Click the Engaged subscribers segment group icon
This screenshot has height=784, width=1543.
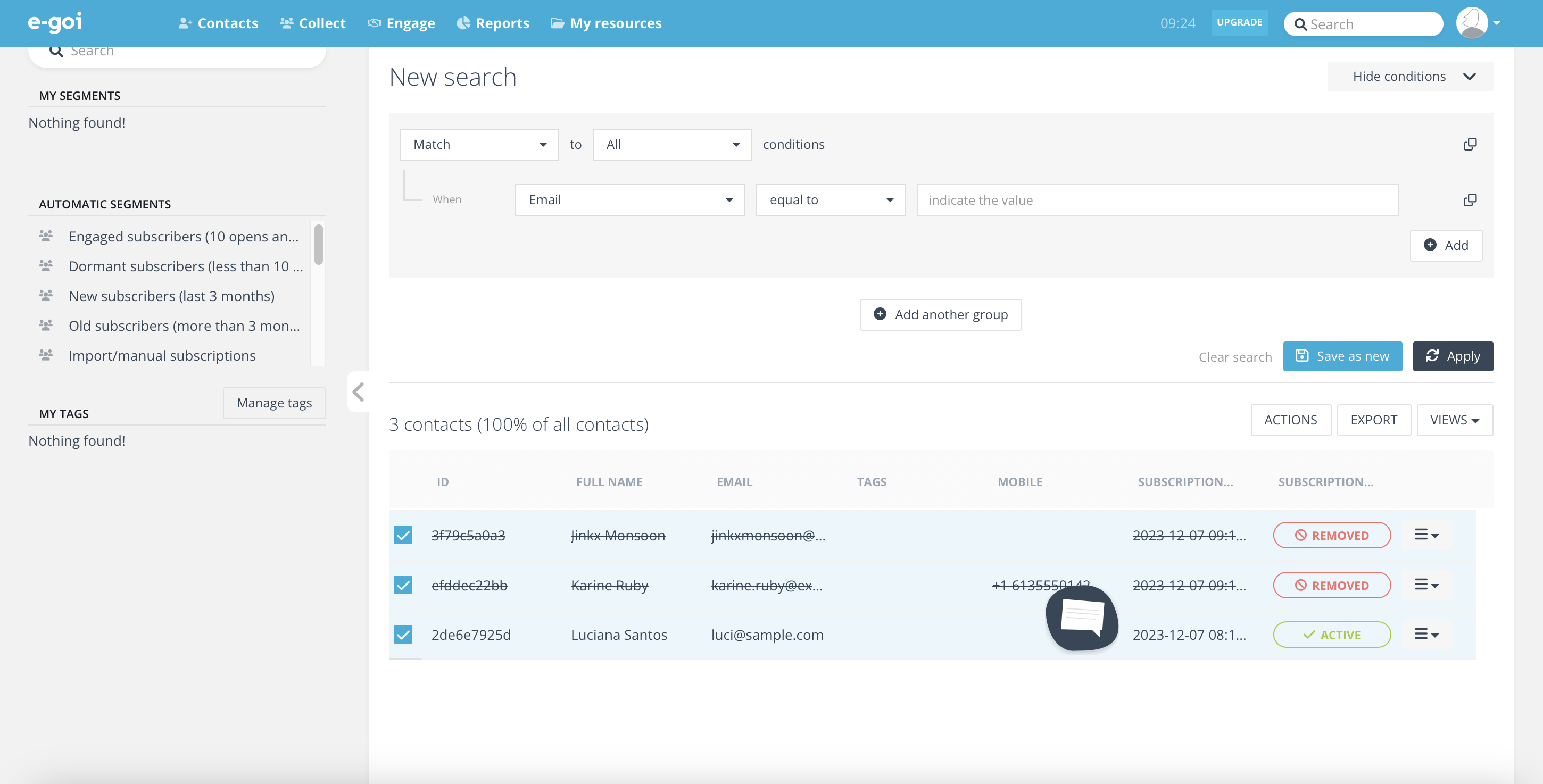coord(46,236)
